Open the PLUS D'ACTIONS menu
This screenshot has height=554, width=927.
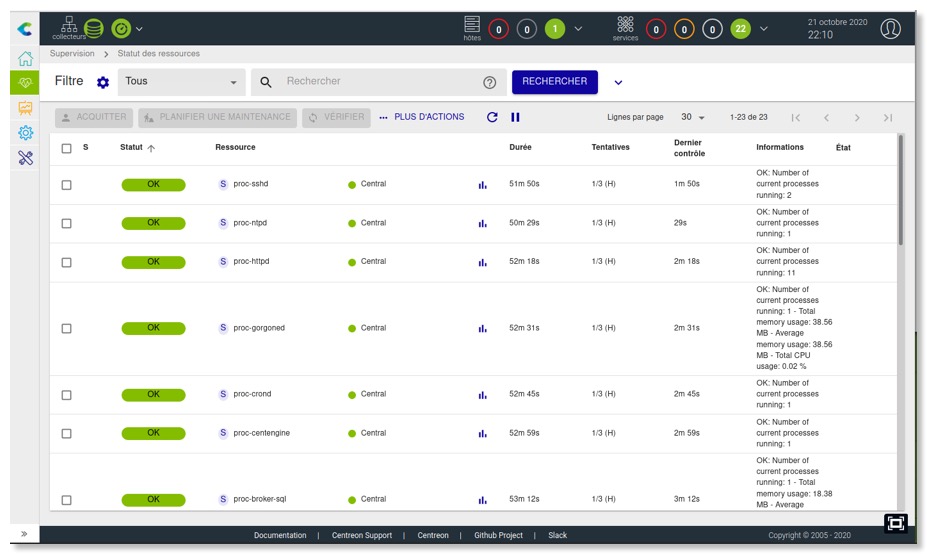421,117
